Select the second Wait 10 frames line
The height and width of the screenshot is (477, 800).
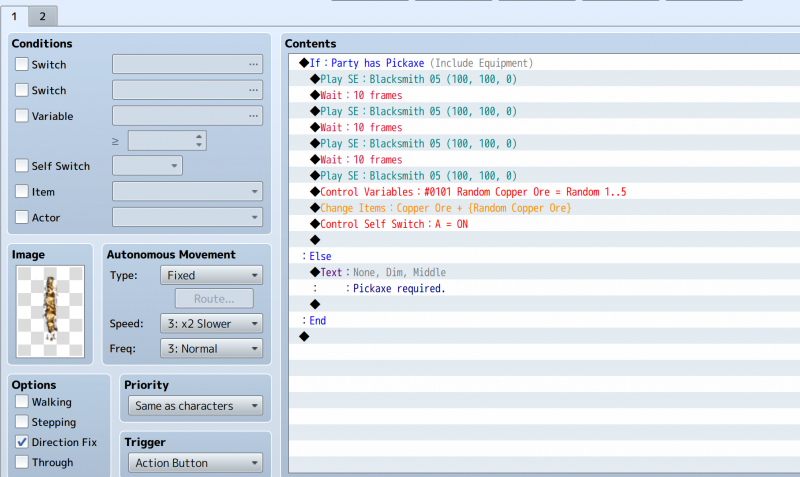pos(544,127)
